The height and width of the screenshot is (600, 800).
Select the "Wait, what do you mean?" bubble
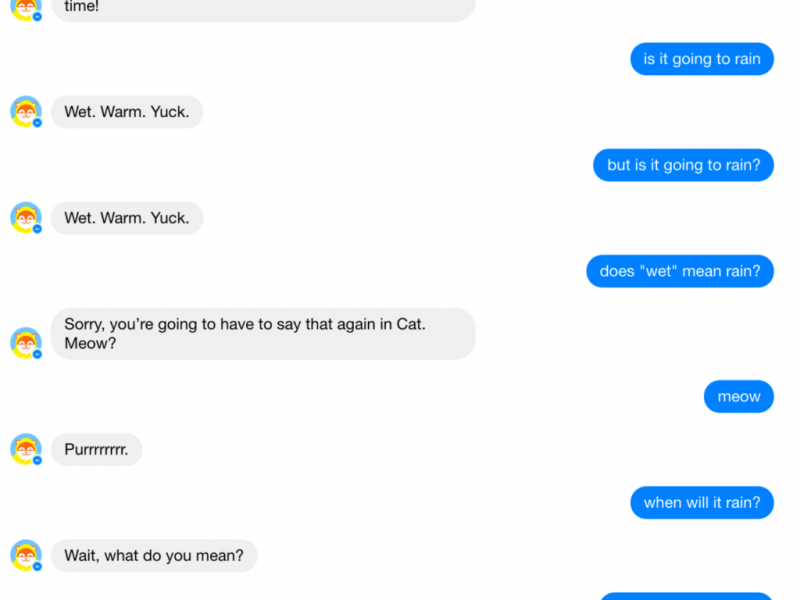tap(154, 556)
